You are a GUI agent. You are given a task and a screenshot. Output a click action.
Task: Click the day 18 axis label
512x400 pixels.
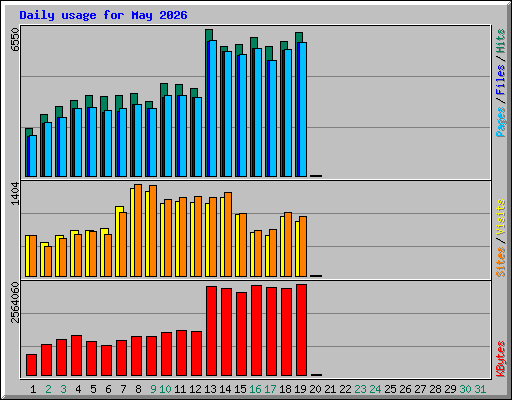pos(285,389)
